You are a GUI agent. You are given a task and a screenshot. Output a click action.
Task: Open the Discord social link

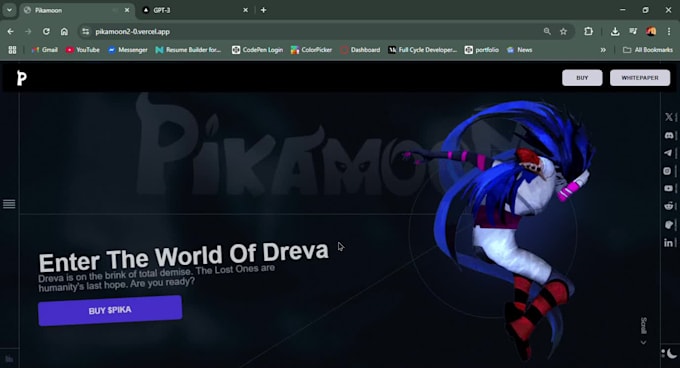669,135
